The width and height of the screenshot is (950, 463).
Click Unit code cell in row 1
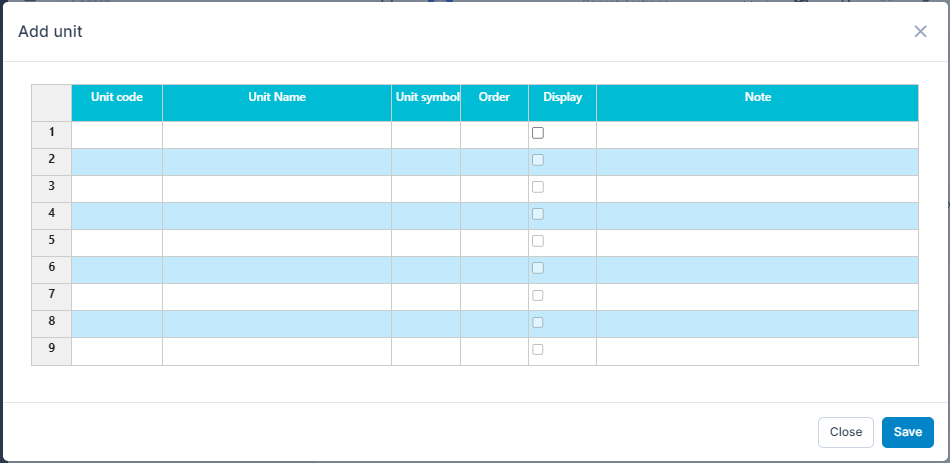tap(117, 134)
